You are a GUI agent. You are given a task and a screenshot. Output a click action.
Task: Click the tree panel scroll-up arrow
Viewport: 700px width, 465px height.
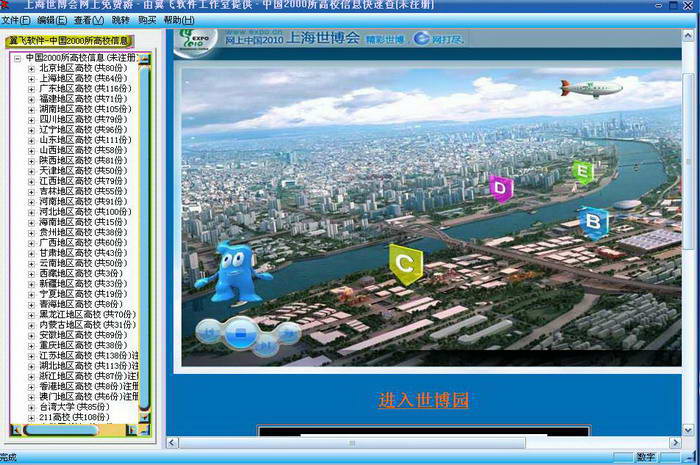[x=144, y=59]
